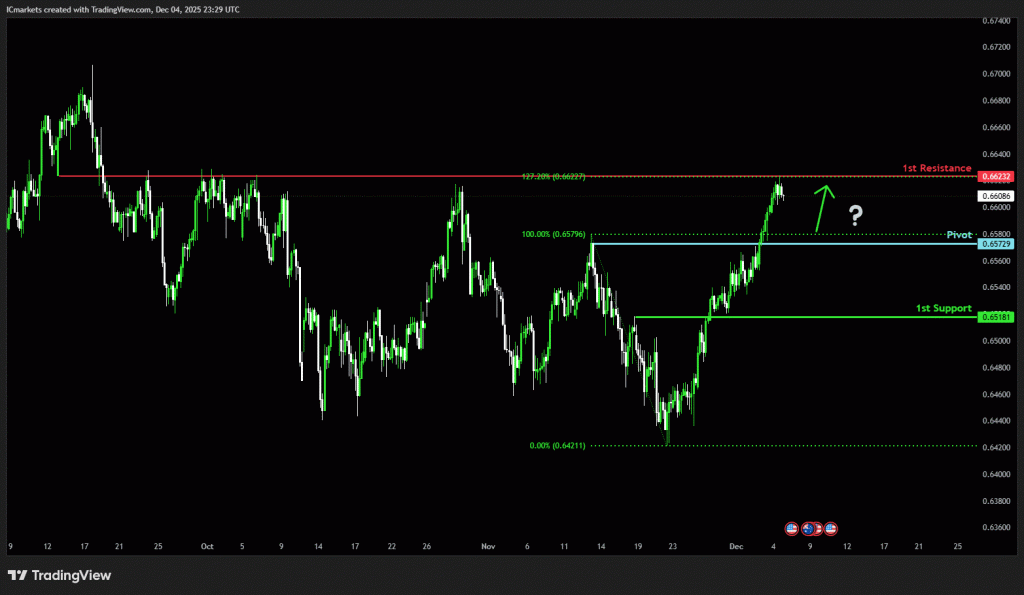Click the red 0.66232 resistance price tag
Image resolution: width=1024 pixels, height=595 pixels.
pyautogui.click(x=996, y=176)
